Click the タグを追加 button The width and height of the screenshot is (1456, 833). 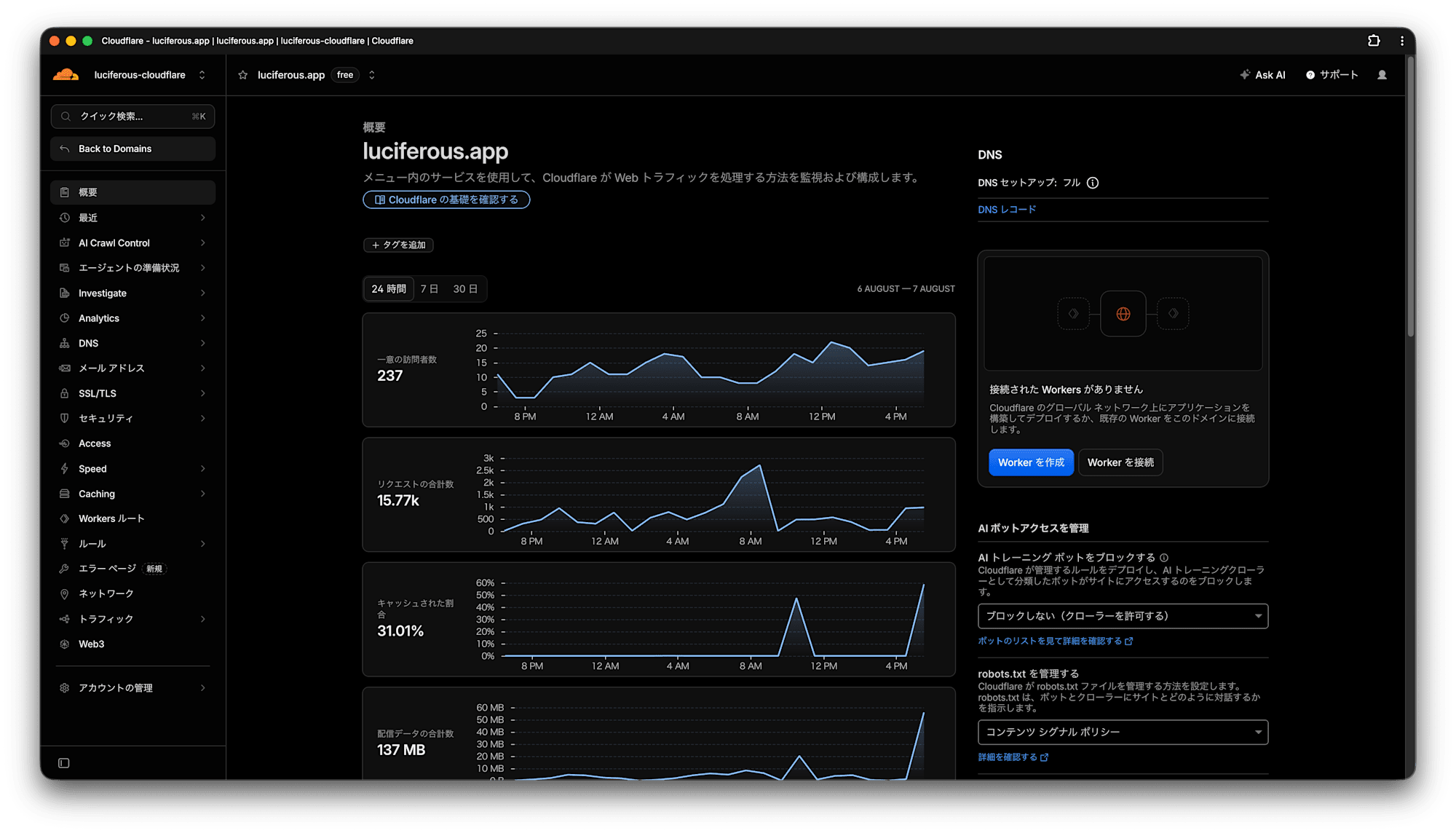(x=398, y=245)
